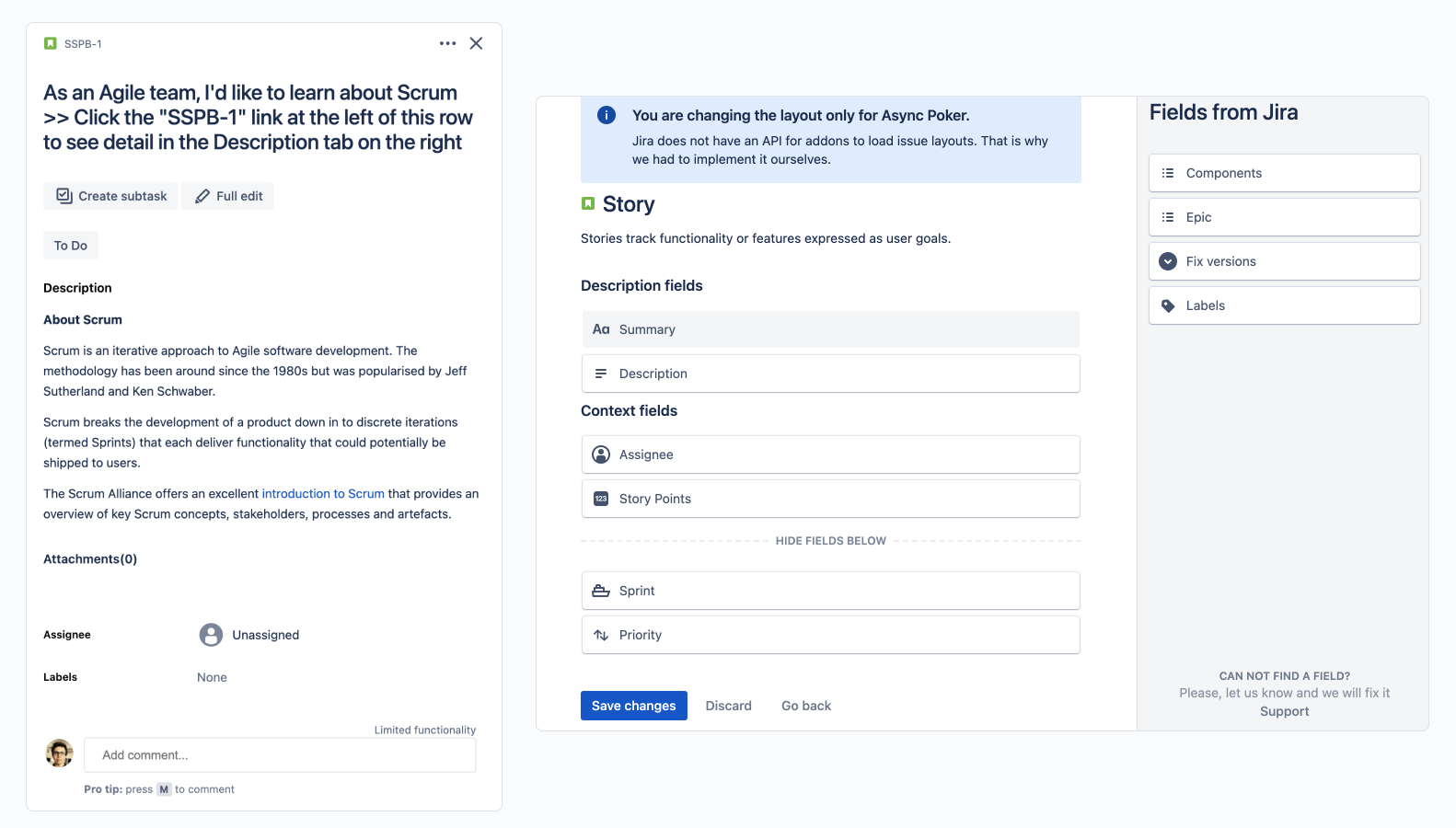Open the To Do status dropdown

point(71,246)
